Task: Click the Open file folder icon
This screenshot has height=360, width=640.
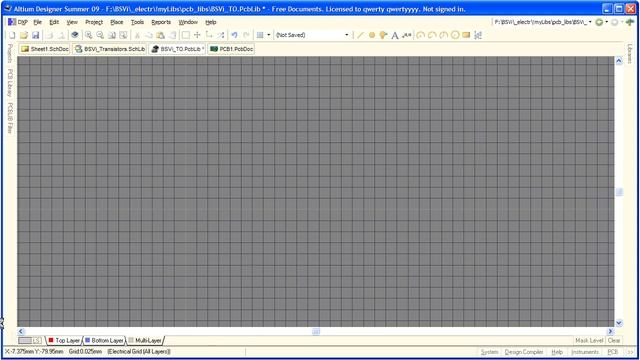Action: coord(24,35)
